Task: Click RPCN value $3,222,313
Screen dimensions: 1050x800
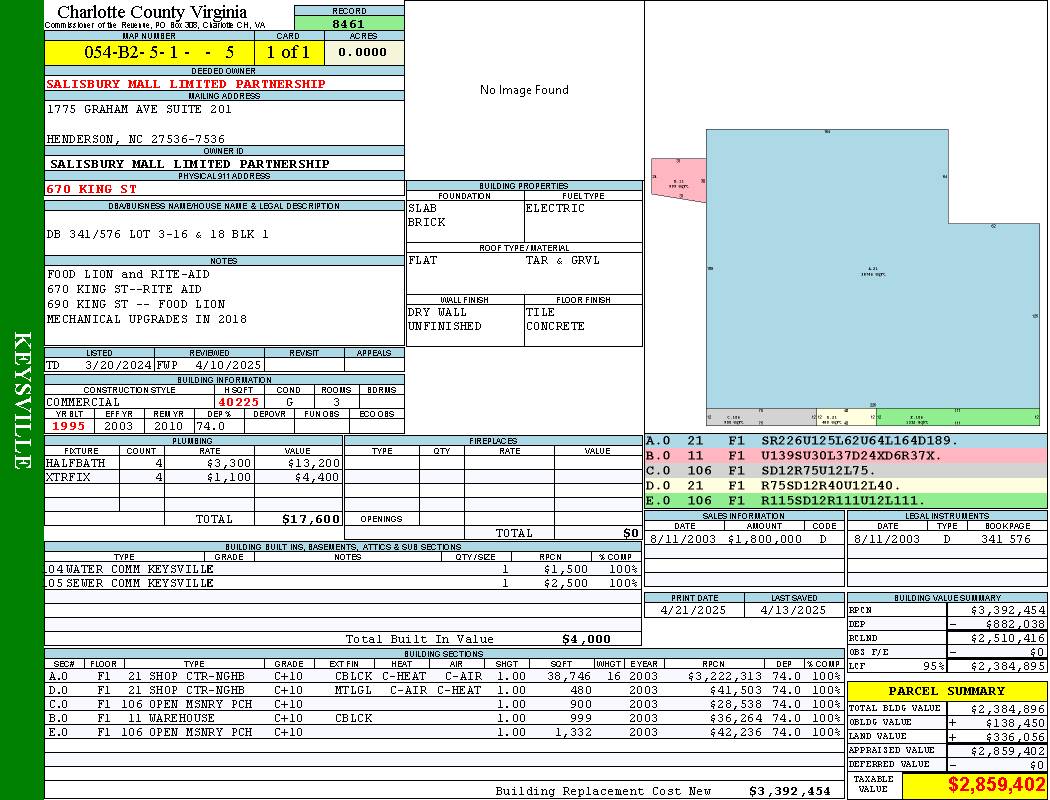Action: [725, 676]
